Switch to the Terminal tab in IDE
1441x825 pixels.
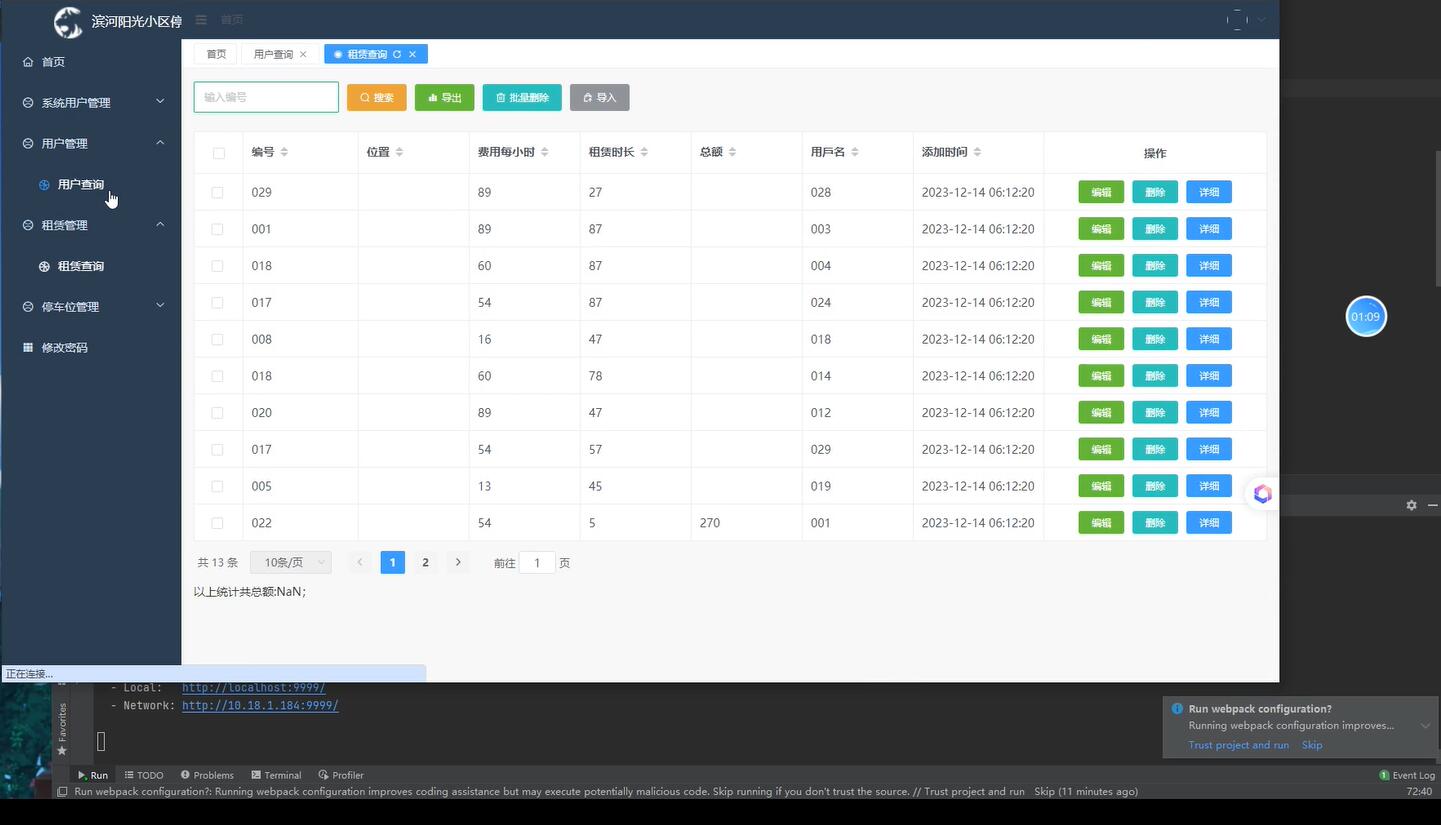tap(276, 775)
